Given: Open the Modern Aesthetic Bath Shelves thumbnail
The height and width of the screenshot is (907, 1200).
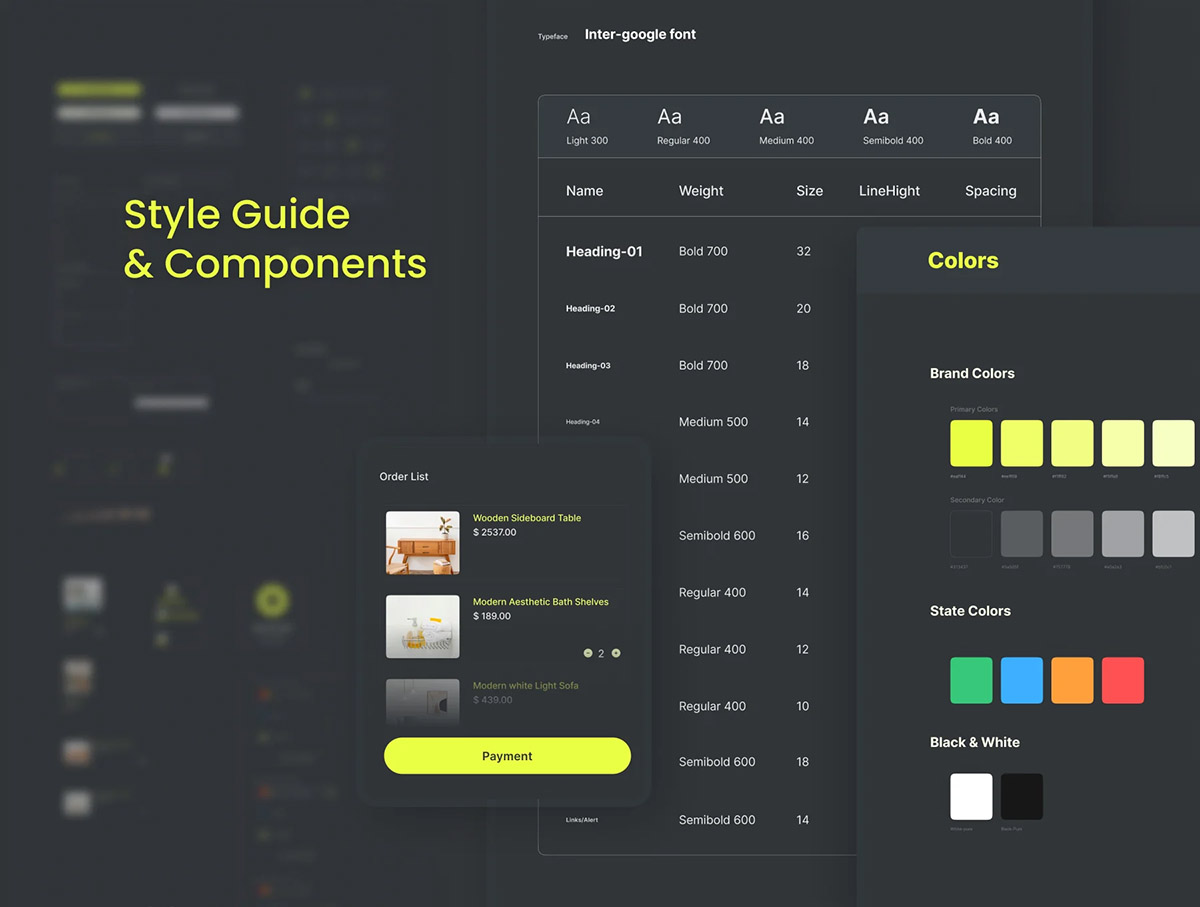Looking at the screenshot, I should [x=423, y=627].
